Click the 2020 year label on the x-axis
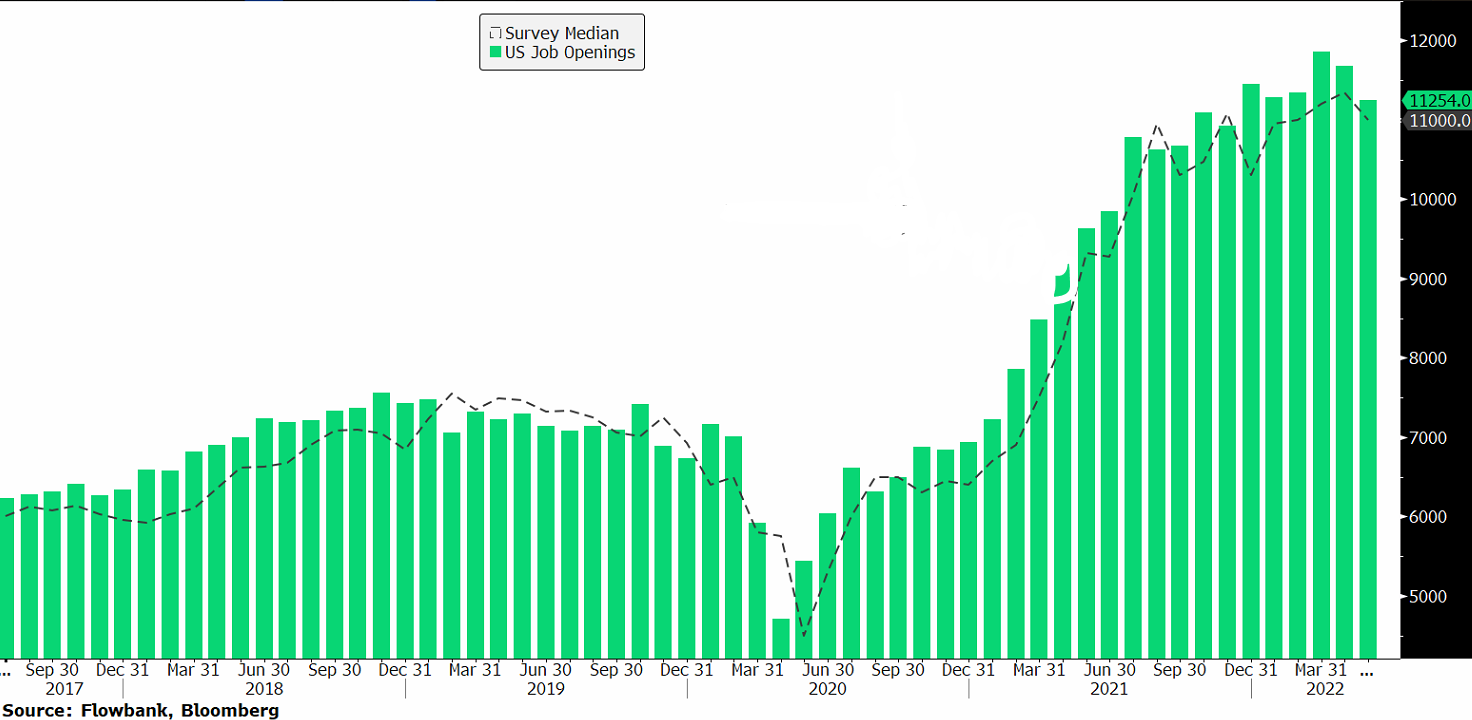Viewport: 1472px width, 720px height. (827, 689)
